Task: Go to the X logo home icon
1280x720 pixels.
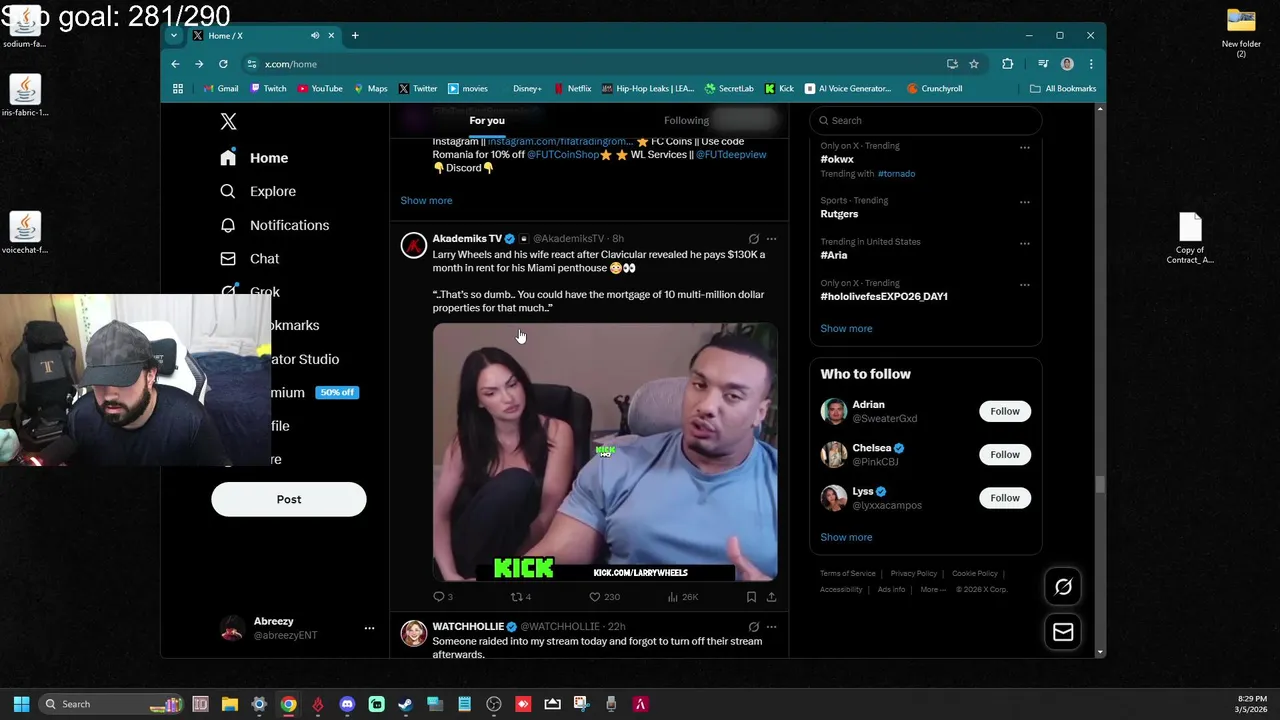Action: (x=228, y=122)
